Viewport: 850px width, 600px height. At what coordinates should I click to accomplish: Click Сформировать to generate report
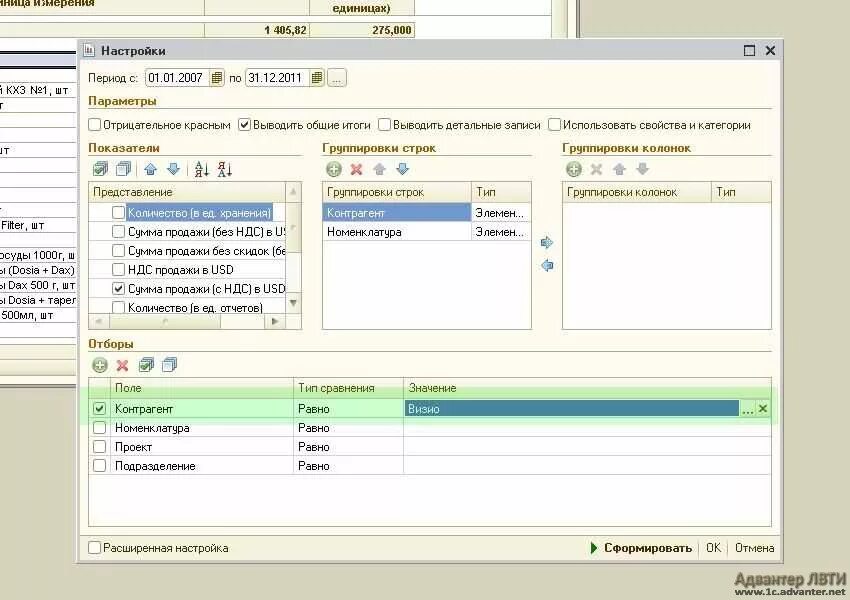point(641,548)
